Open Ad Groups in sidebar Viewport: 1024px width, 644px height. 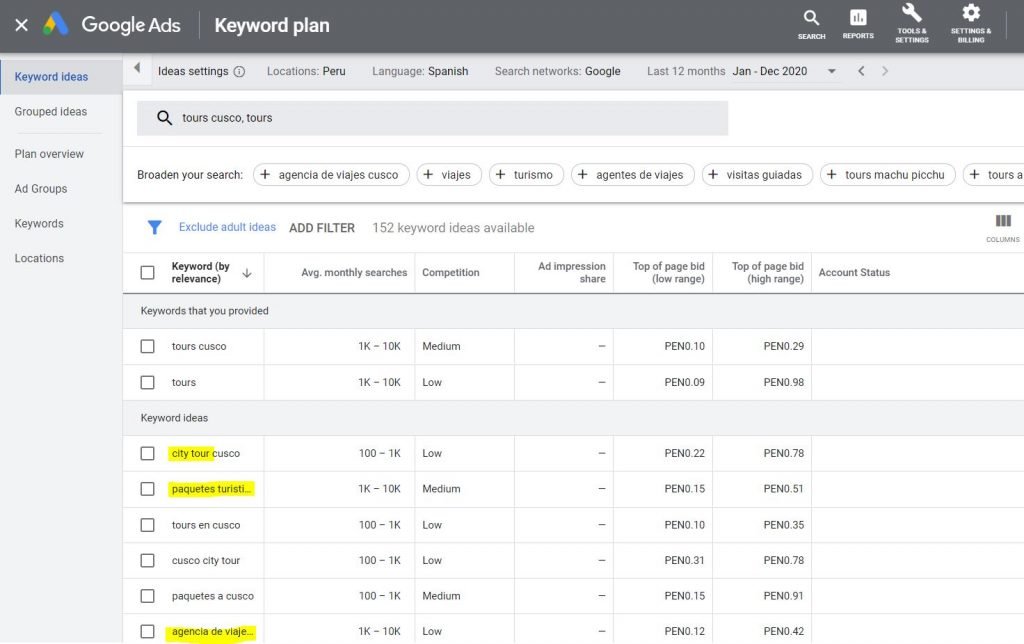coord(40,189)
